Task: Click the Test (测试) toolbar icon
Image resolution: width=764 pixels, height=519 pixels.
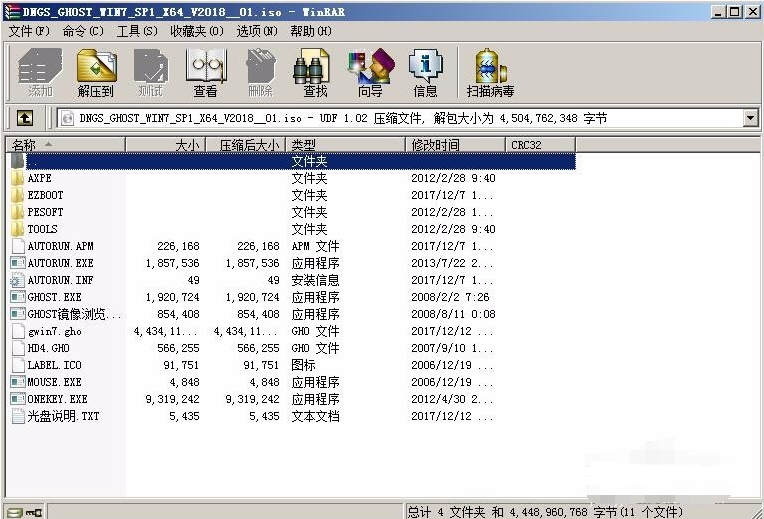Action: [x=150, y=72]
